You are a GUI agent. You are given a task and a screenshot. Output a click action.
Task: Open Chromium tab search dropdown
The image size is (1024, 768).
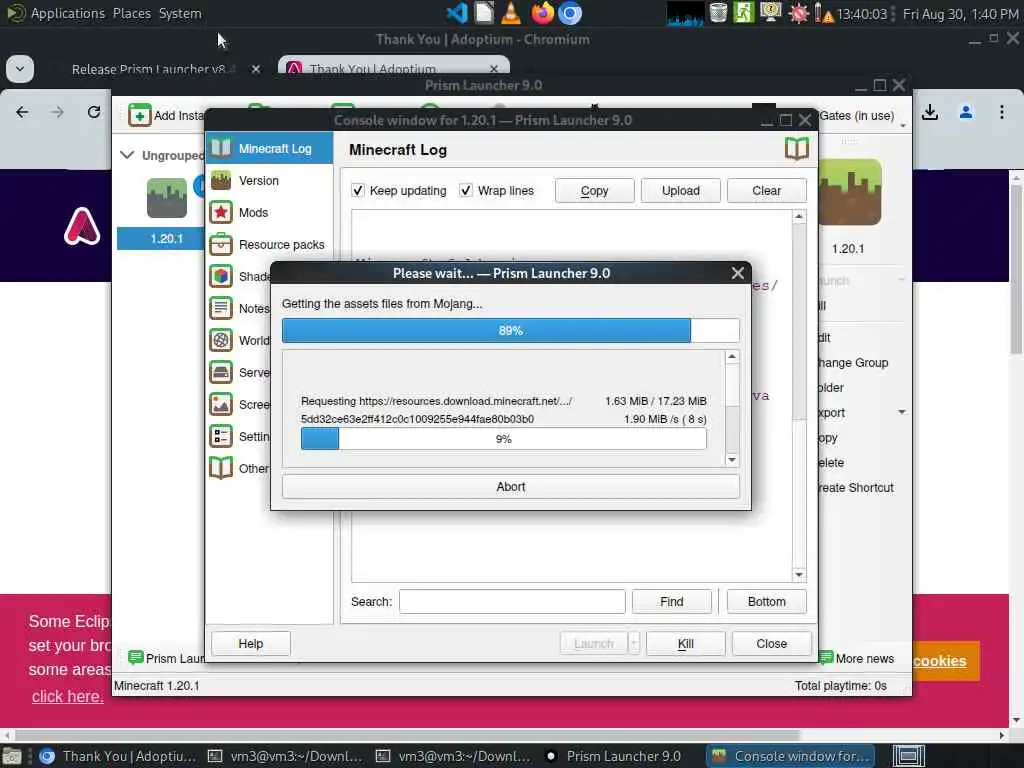(x=20, y=69)
